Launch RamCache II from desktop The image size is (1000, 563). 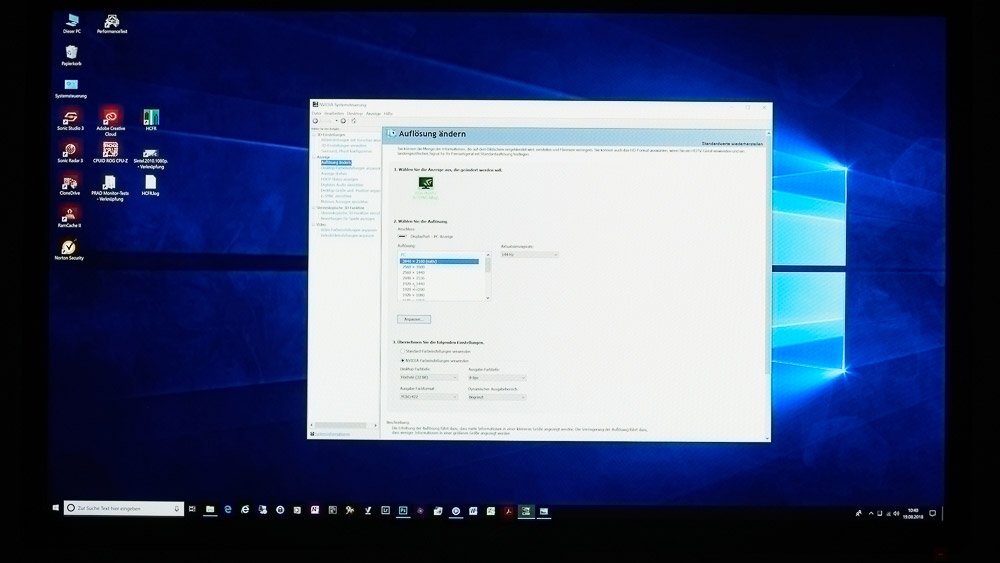(x=70, y=217)
